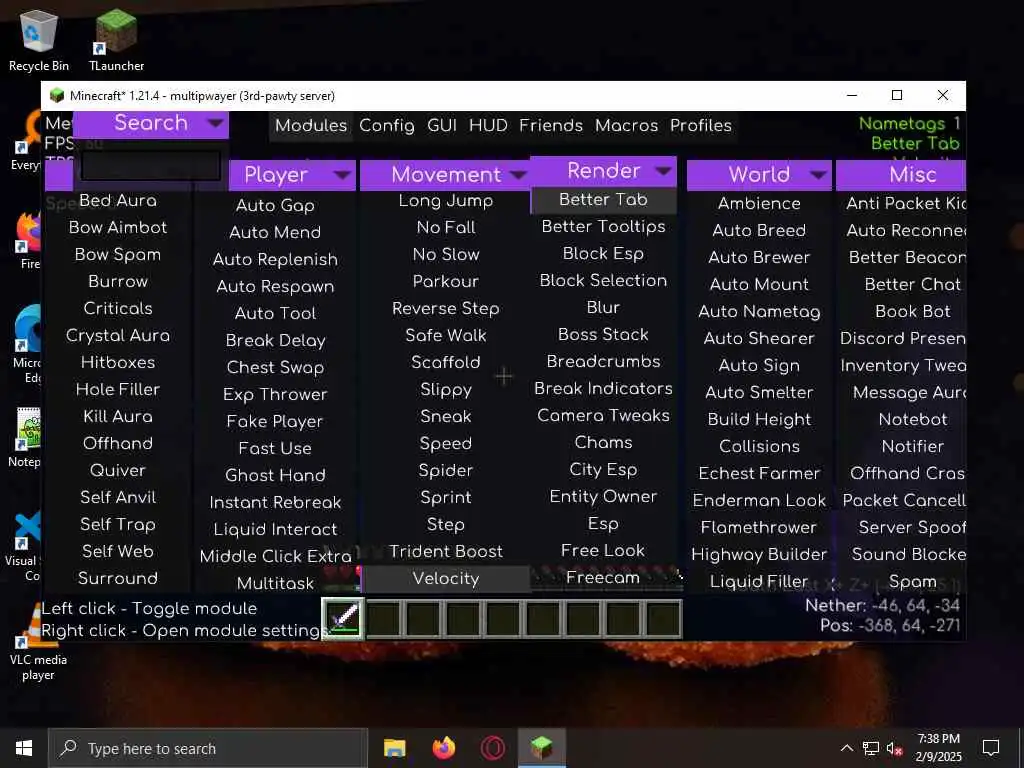Enable the Bow Aimbot module

click(x=118, y=227)
